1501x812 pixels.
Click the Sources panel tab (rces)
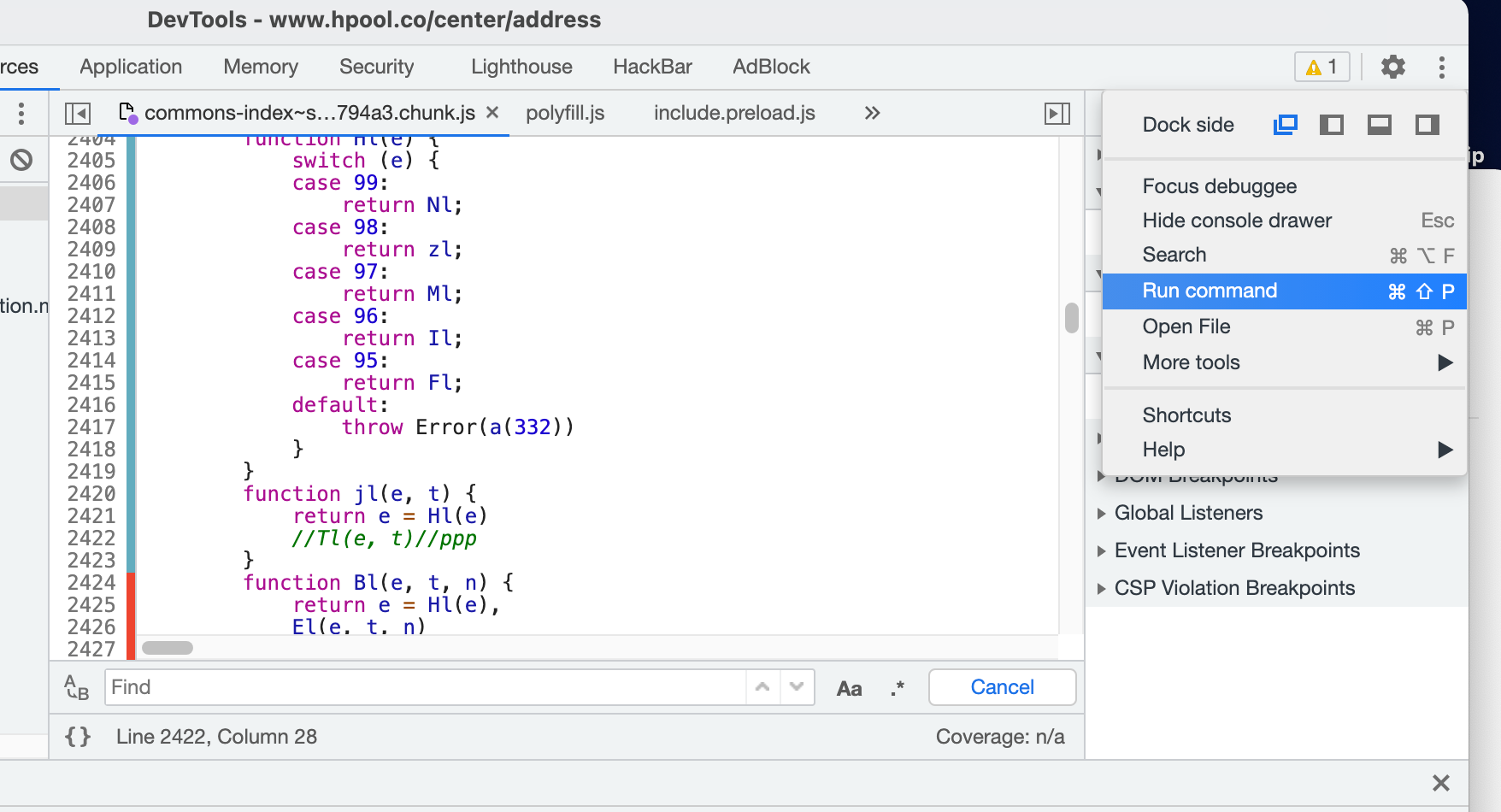(x=19, y=67)
